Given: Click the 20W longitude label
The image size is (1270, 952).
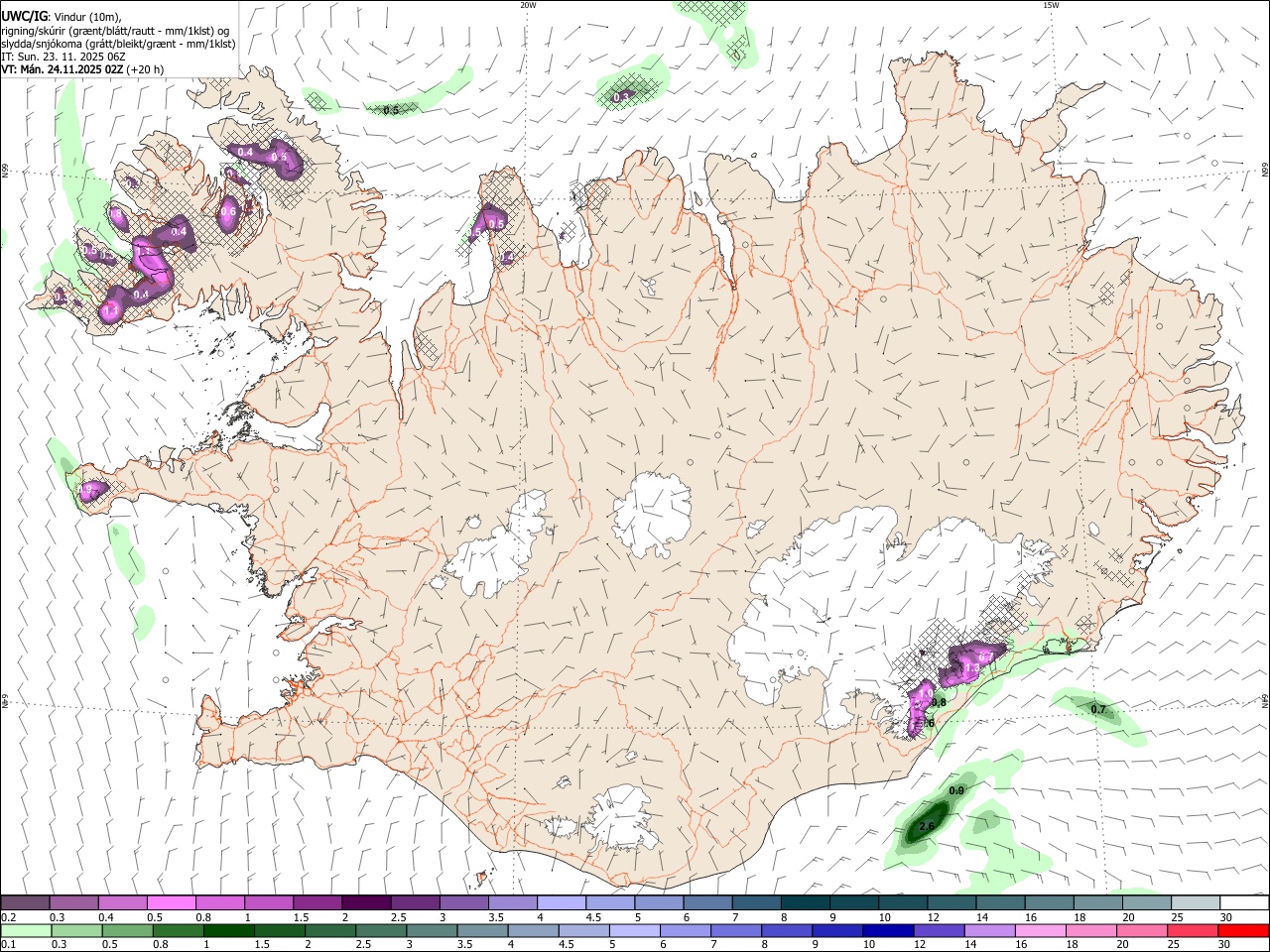Looking at the screenshot, I should click(528, 5).
